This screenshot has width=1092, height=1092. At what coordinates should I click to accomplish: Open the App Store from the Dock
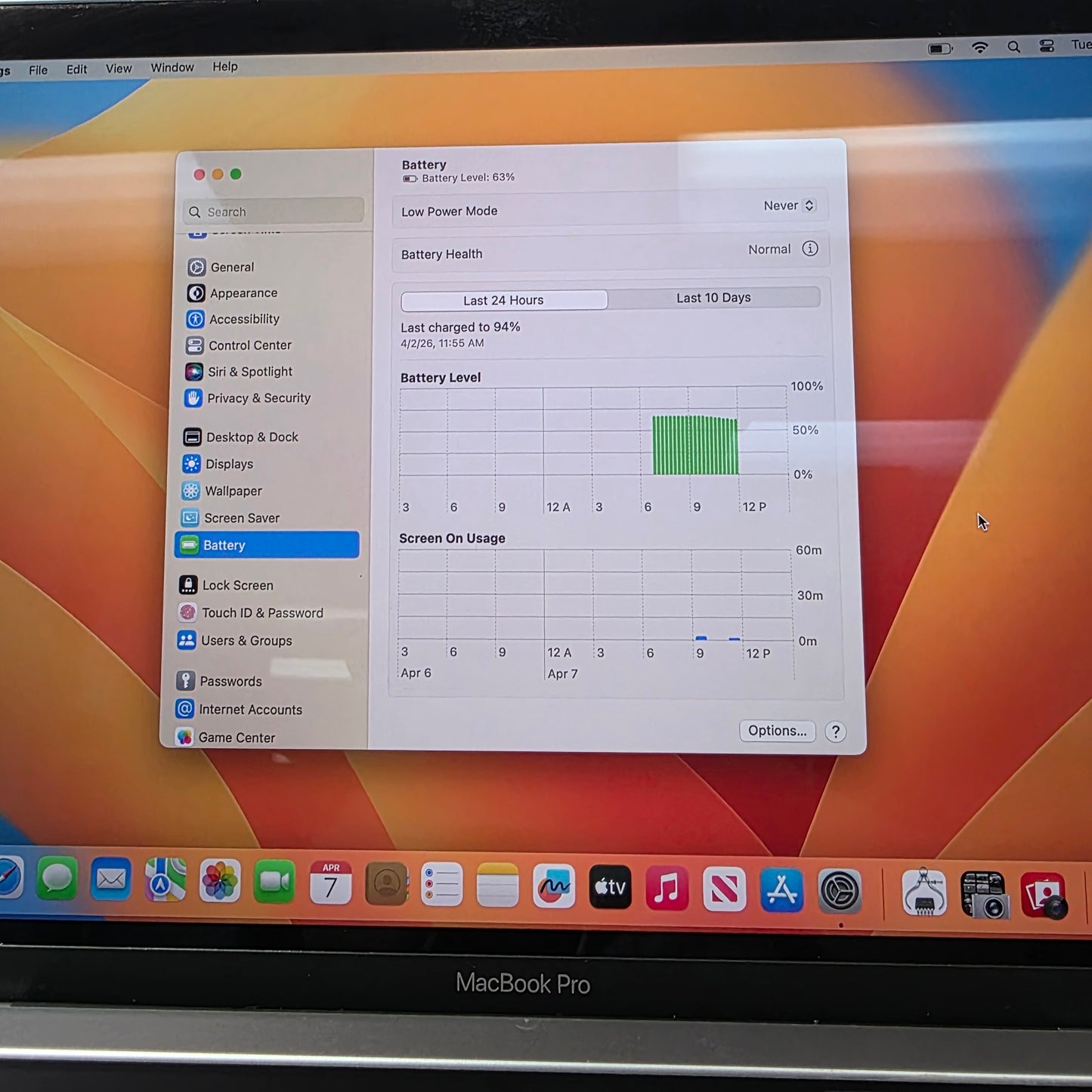[x=781, y=889]
